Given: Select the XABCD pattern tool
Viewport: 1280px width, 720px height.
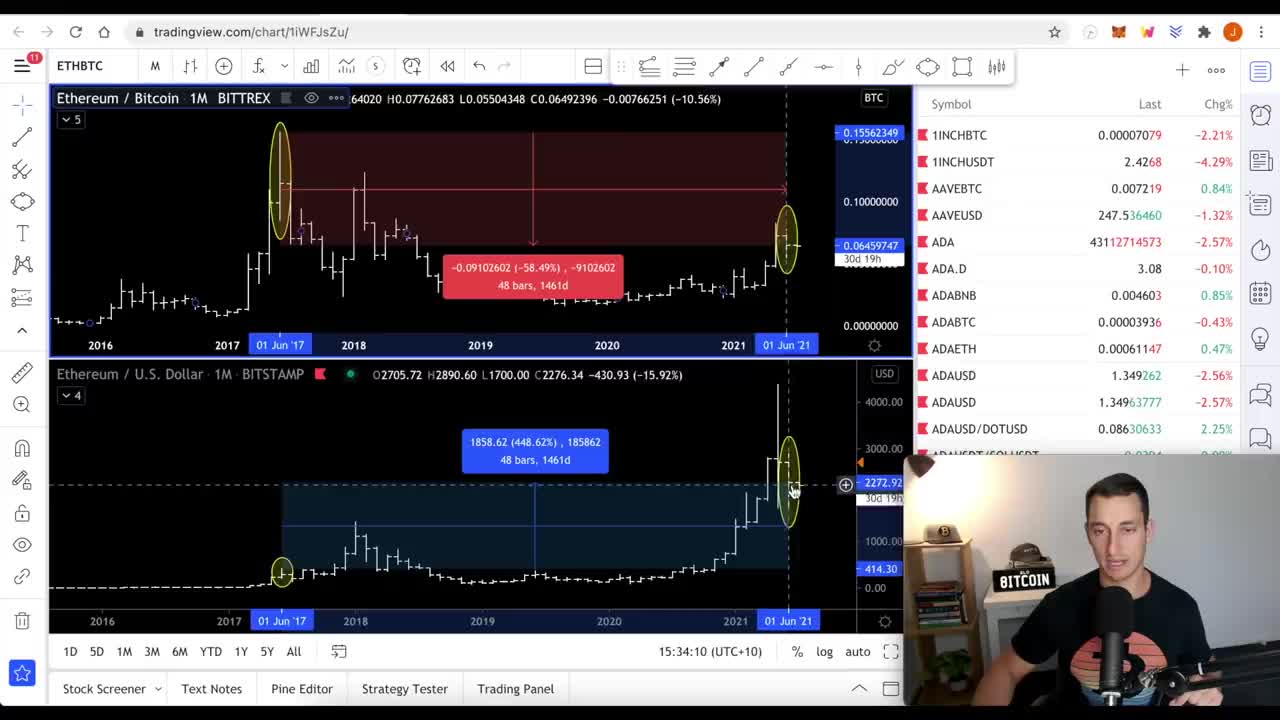Looking at the screenshot, I should tap(22, 265).
